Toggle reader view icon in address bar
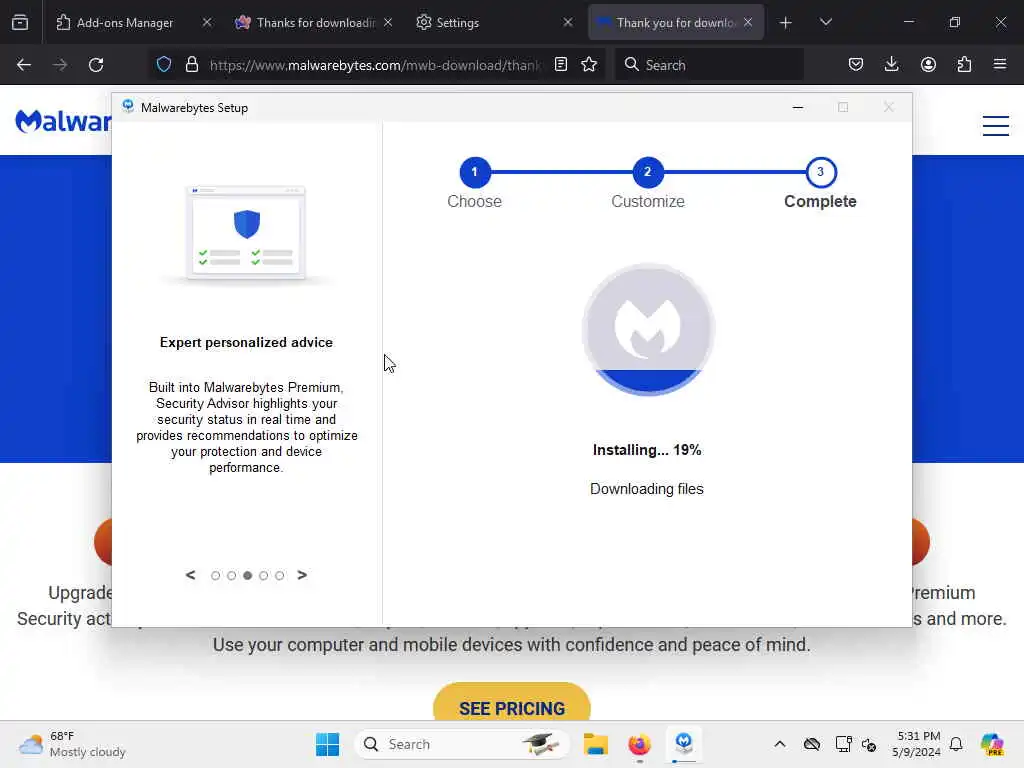The image size is (1024, 768). coord(560,65)
